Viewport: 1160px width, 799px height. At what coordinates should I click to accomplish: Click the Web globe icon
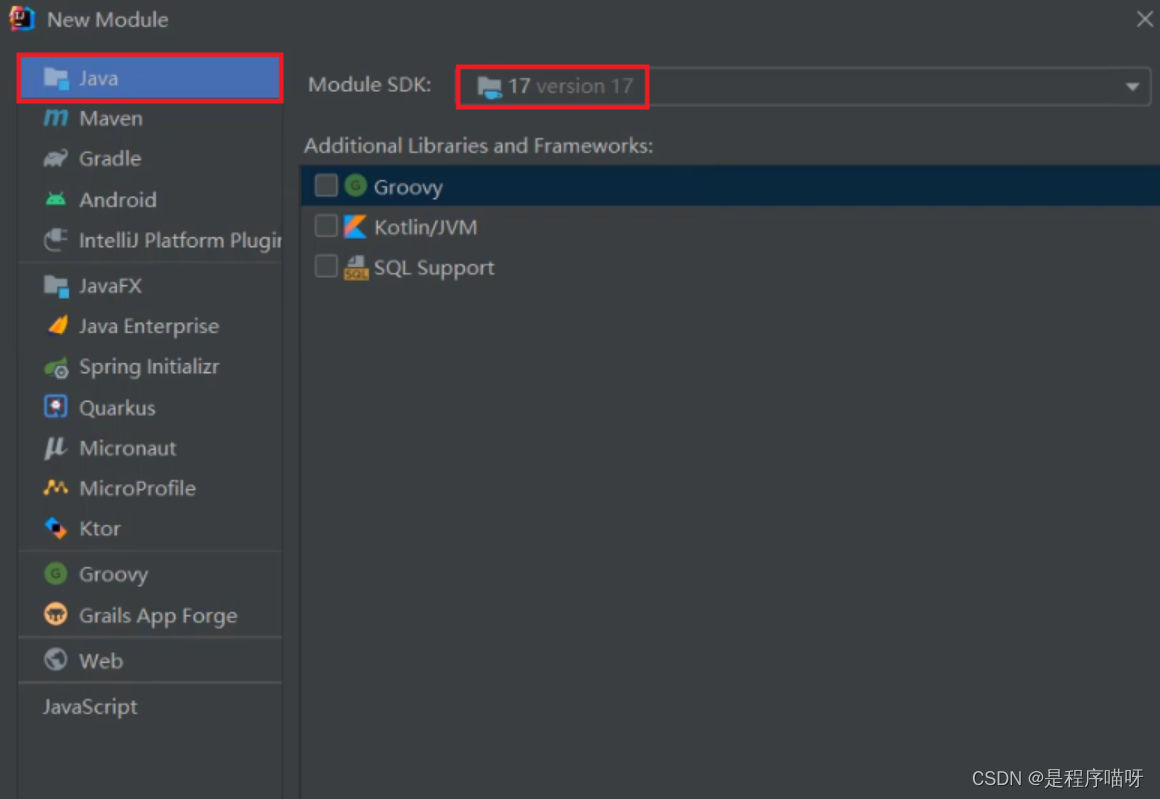(56, 660)
